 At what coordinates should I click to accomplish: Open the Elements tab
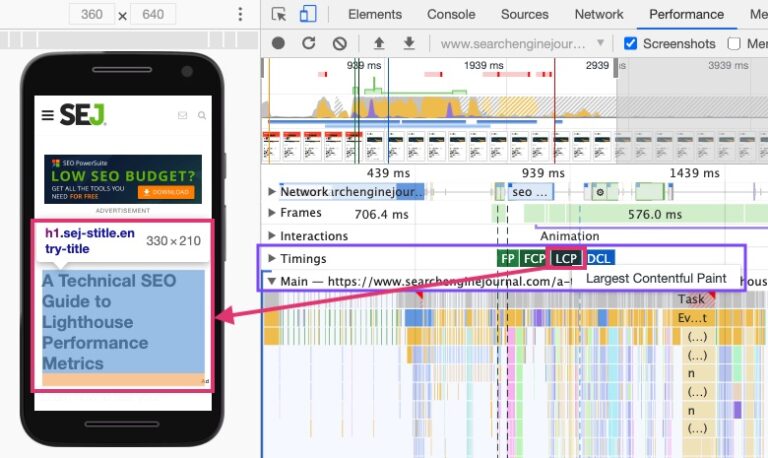point(375,14)
